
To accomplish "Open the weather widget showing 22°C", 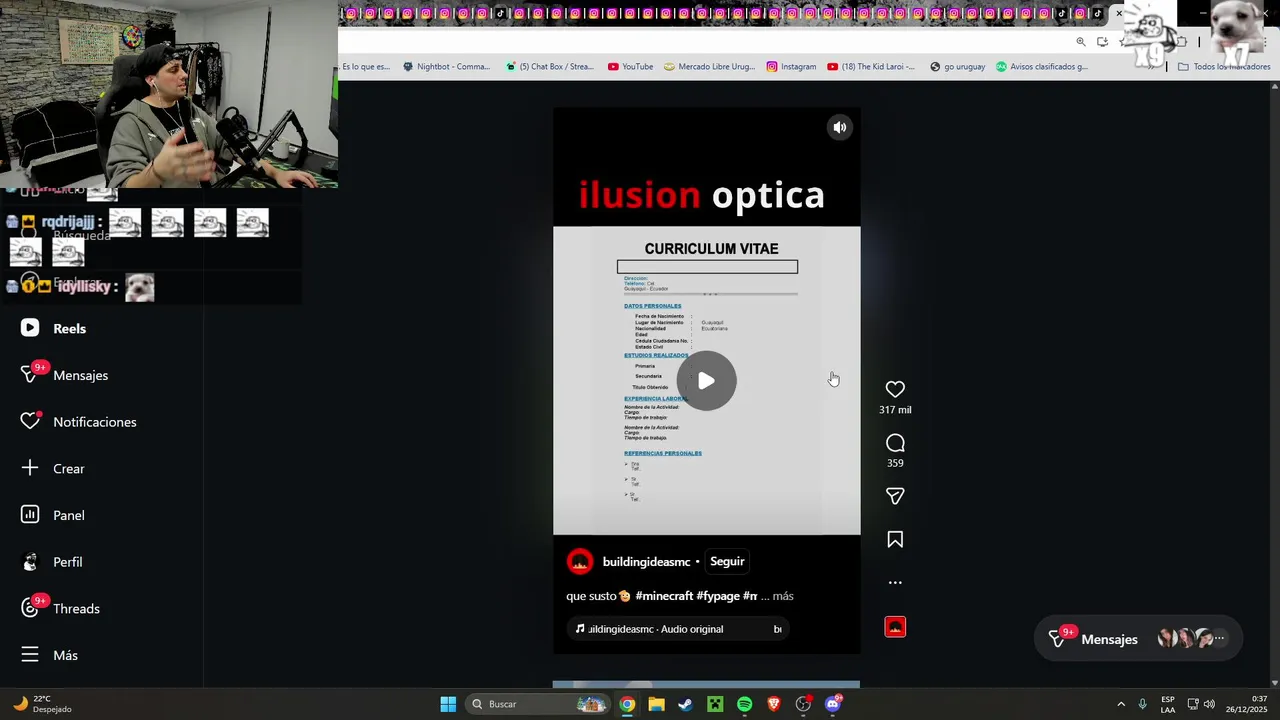I will [x=41, y=704].
